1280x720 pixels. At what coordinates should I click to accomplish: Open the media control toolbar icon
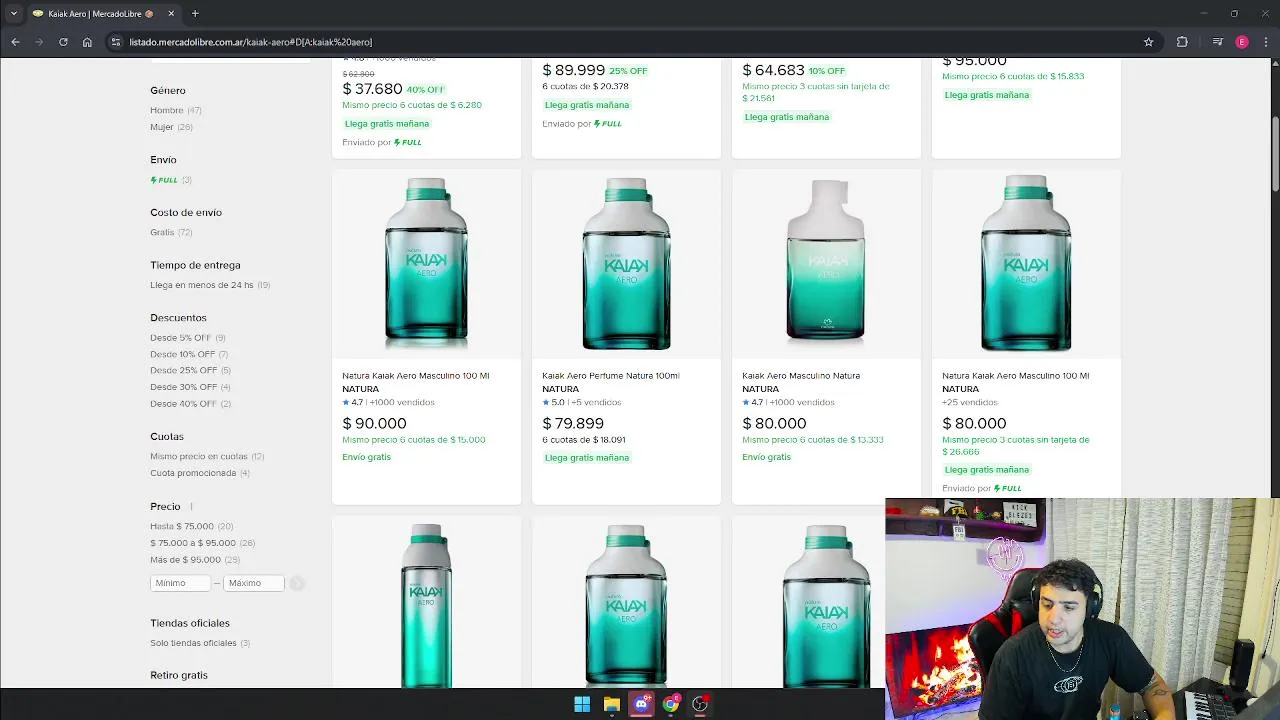coord(1217,42)
